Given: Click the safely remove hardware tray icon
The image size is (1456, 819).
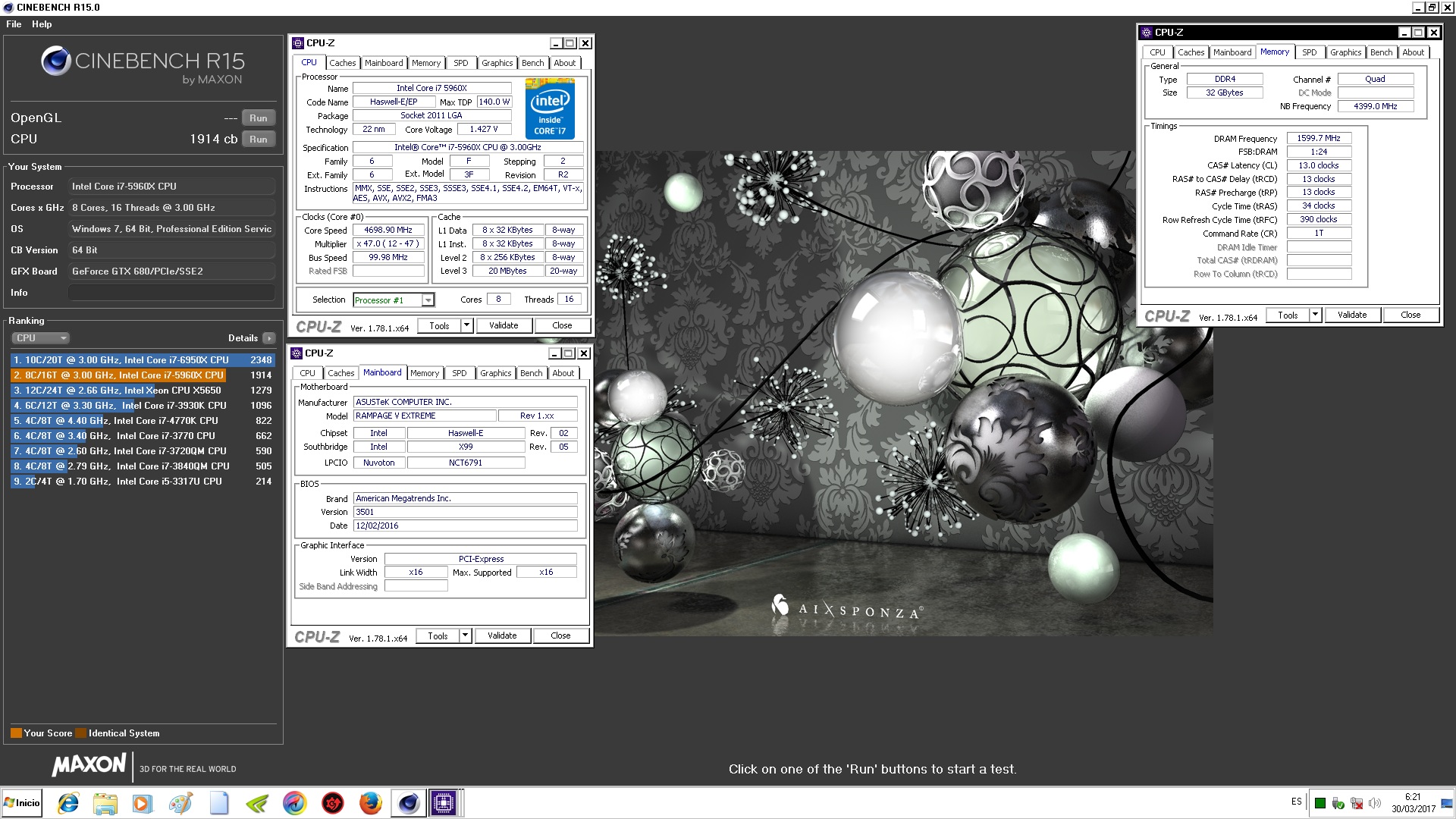Looking at the screenshot, I should coord(1338,803).
